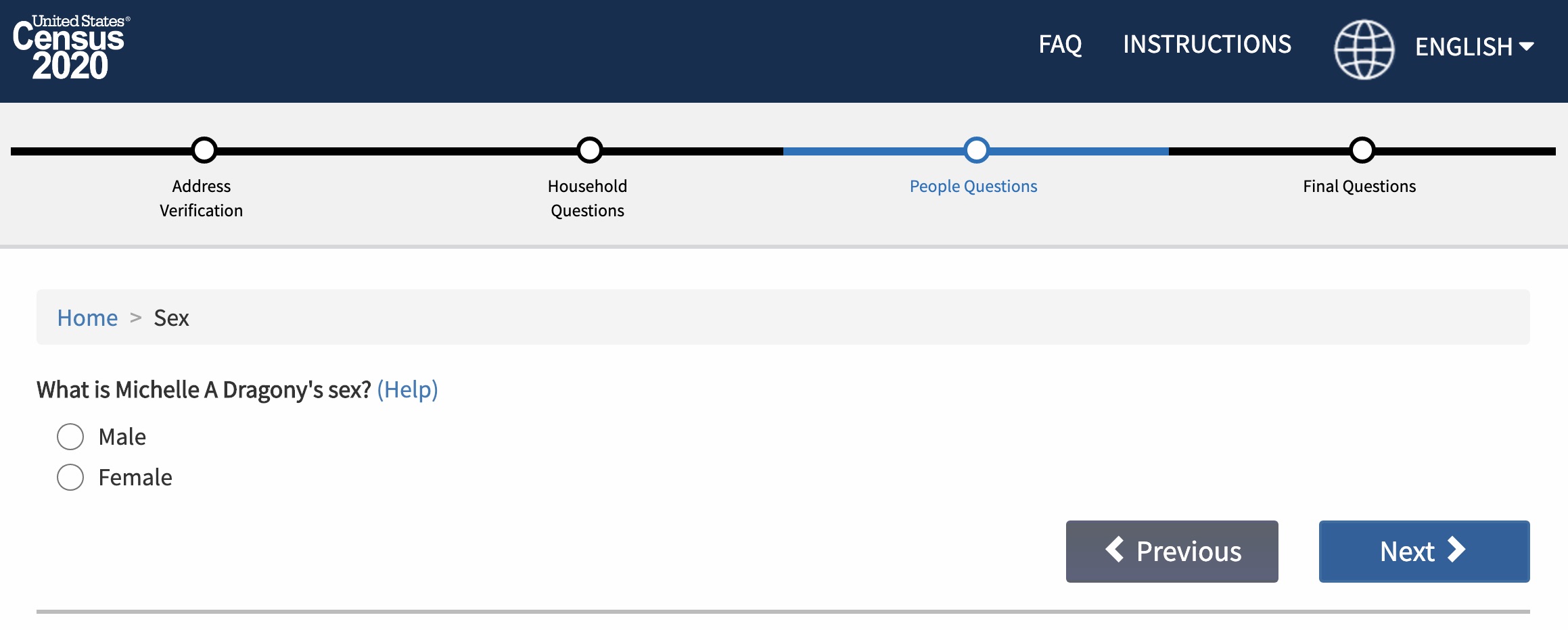
Task: Open the FAQ page
Action: (x=1060, y=45)
